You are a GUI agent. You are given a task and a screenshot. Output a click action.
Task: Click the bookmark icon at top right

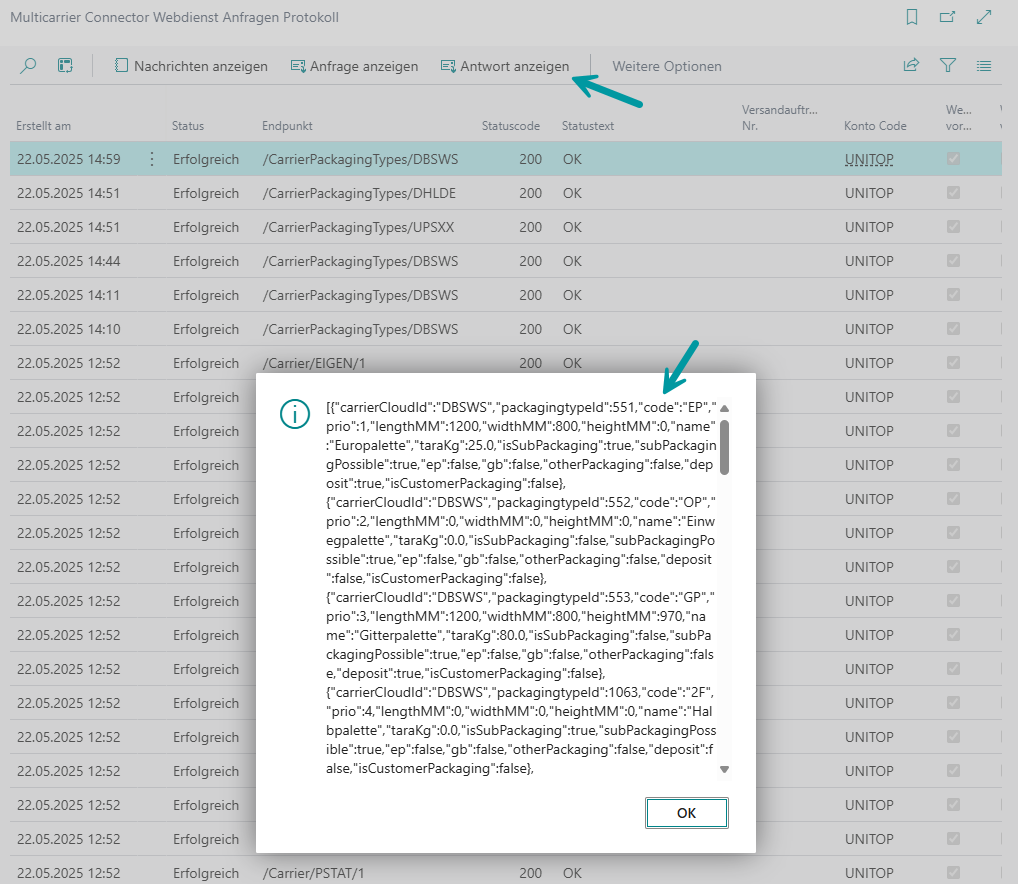pyautogui.click(x=911, y=17)
